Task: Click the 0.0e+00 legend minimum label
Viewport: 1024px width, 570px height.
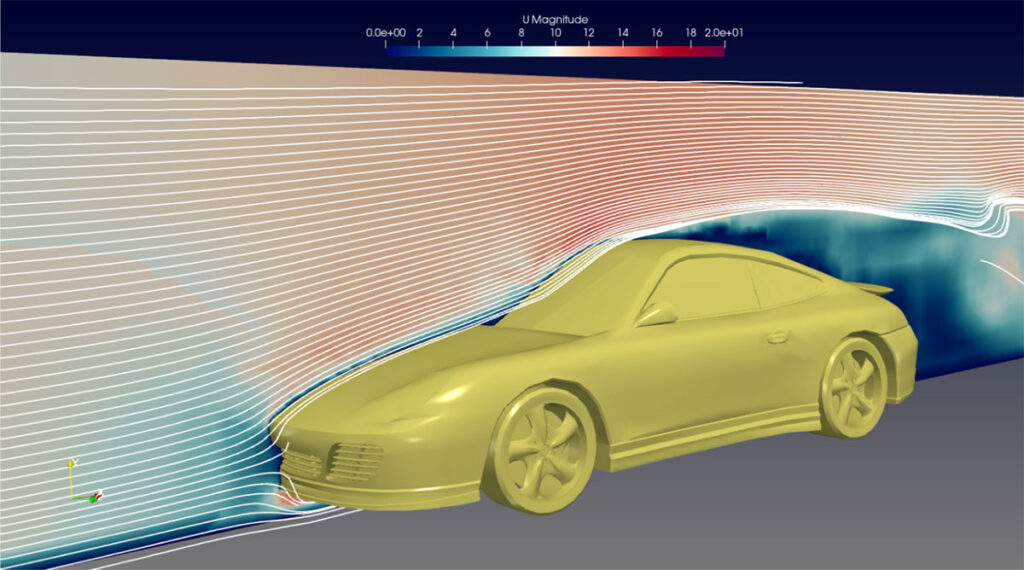Action: pos(385,33)
